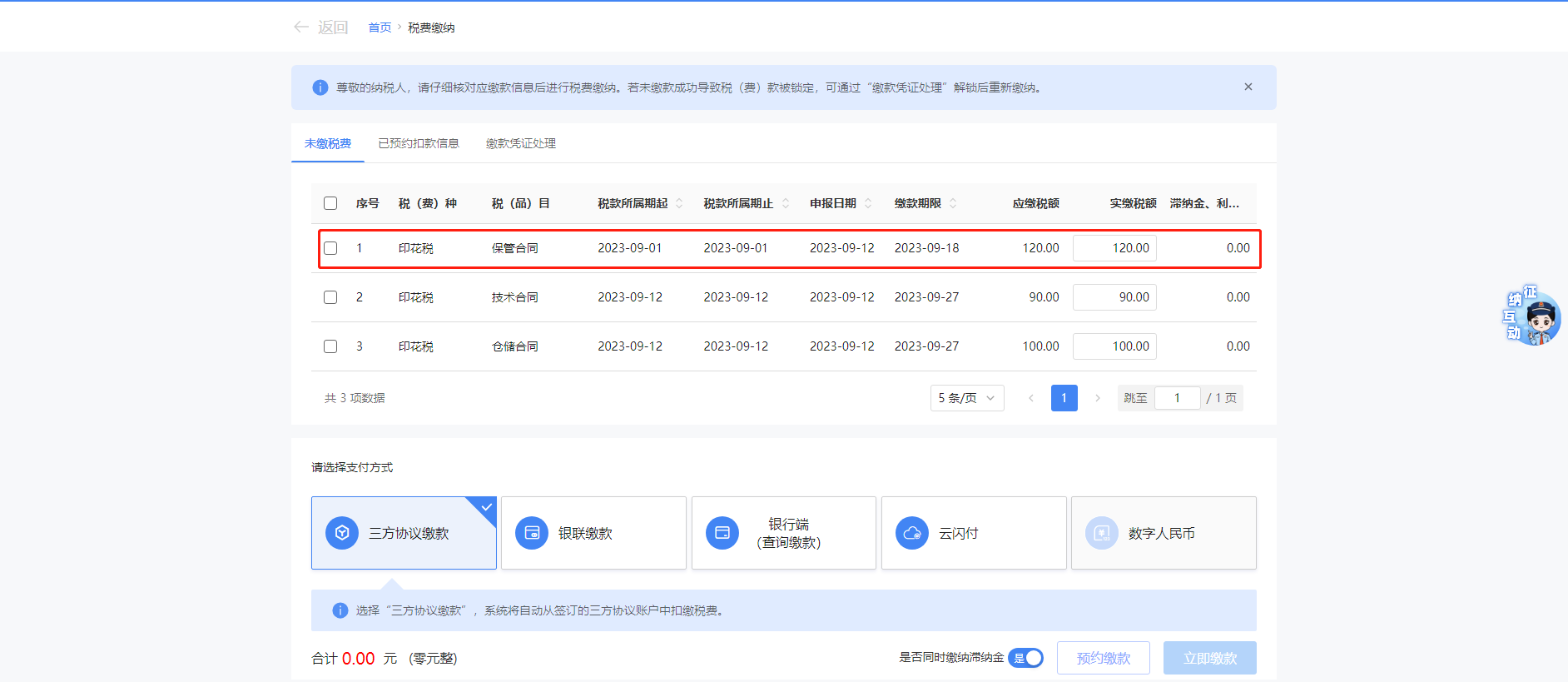
Task: Click the 跳至 page number input
Action: click(x=1177, y=398)
